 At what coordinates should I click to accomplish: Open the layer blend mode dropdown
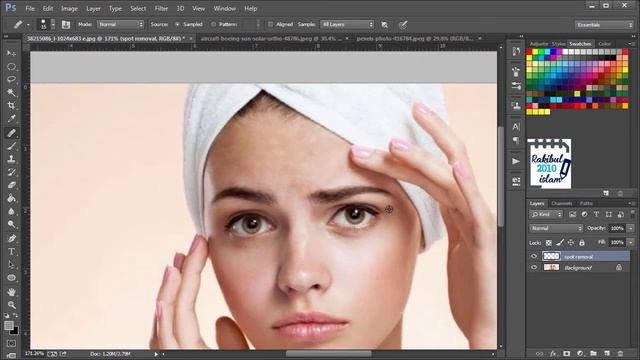pyautogui.click(x=556, y=228)
